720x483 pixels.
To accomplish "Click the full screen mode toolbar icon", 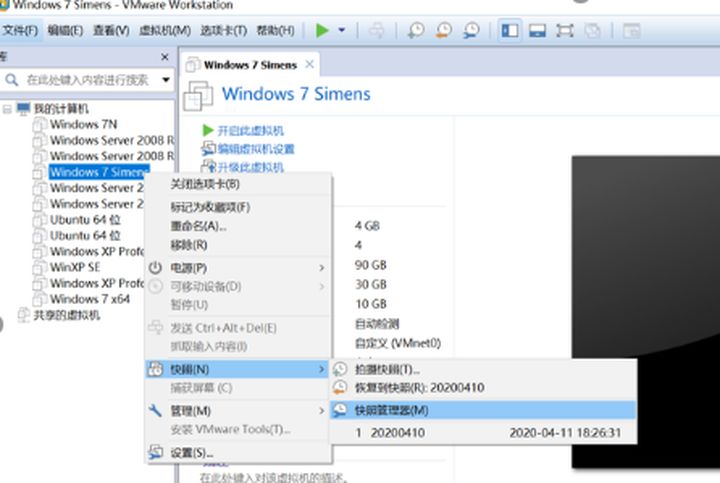I will click(x=565, y=31).
